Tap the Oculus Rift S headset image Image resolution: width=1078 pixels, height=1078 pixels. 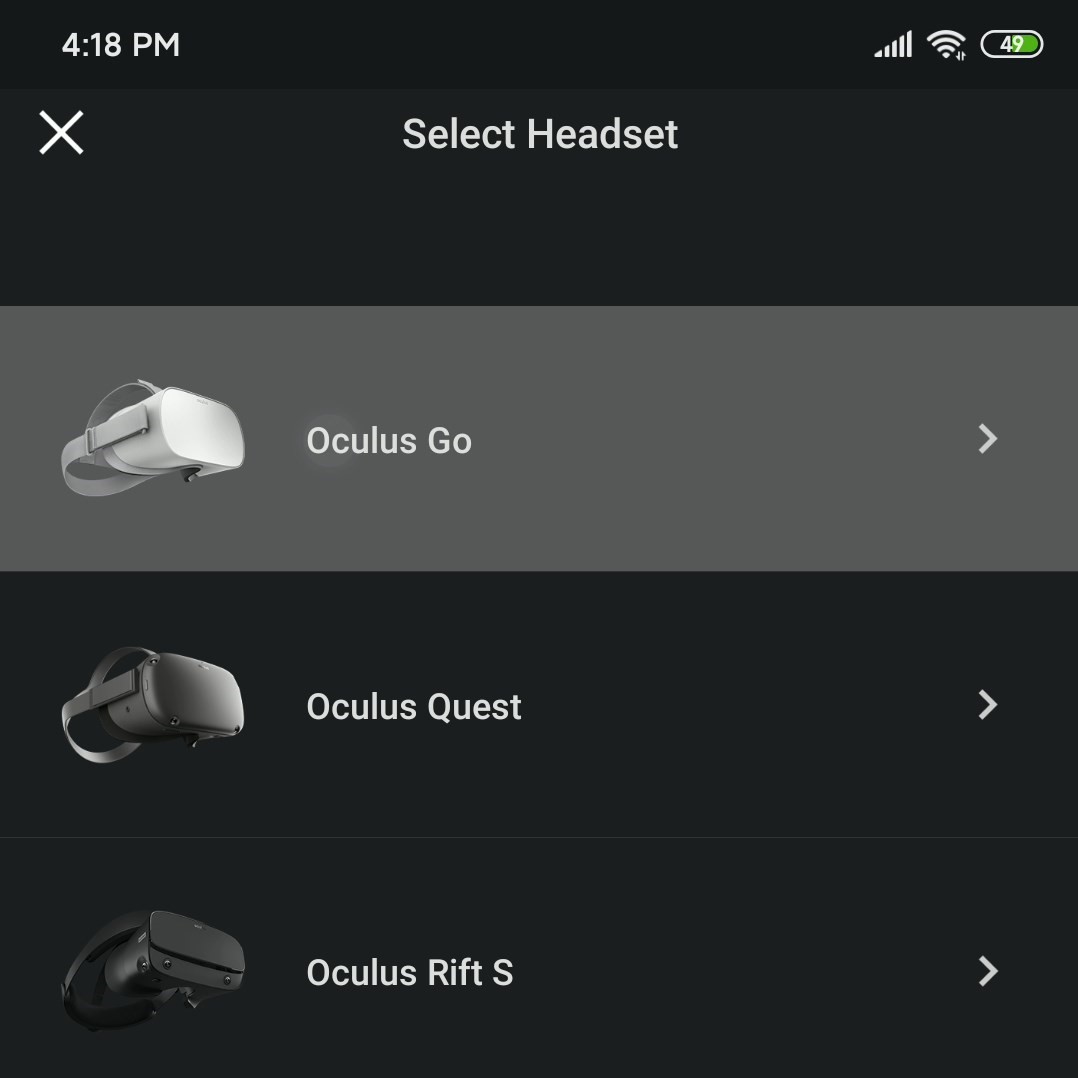pos(153,969)
